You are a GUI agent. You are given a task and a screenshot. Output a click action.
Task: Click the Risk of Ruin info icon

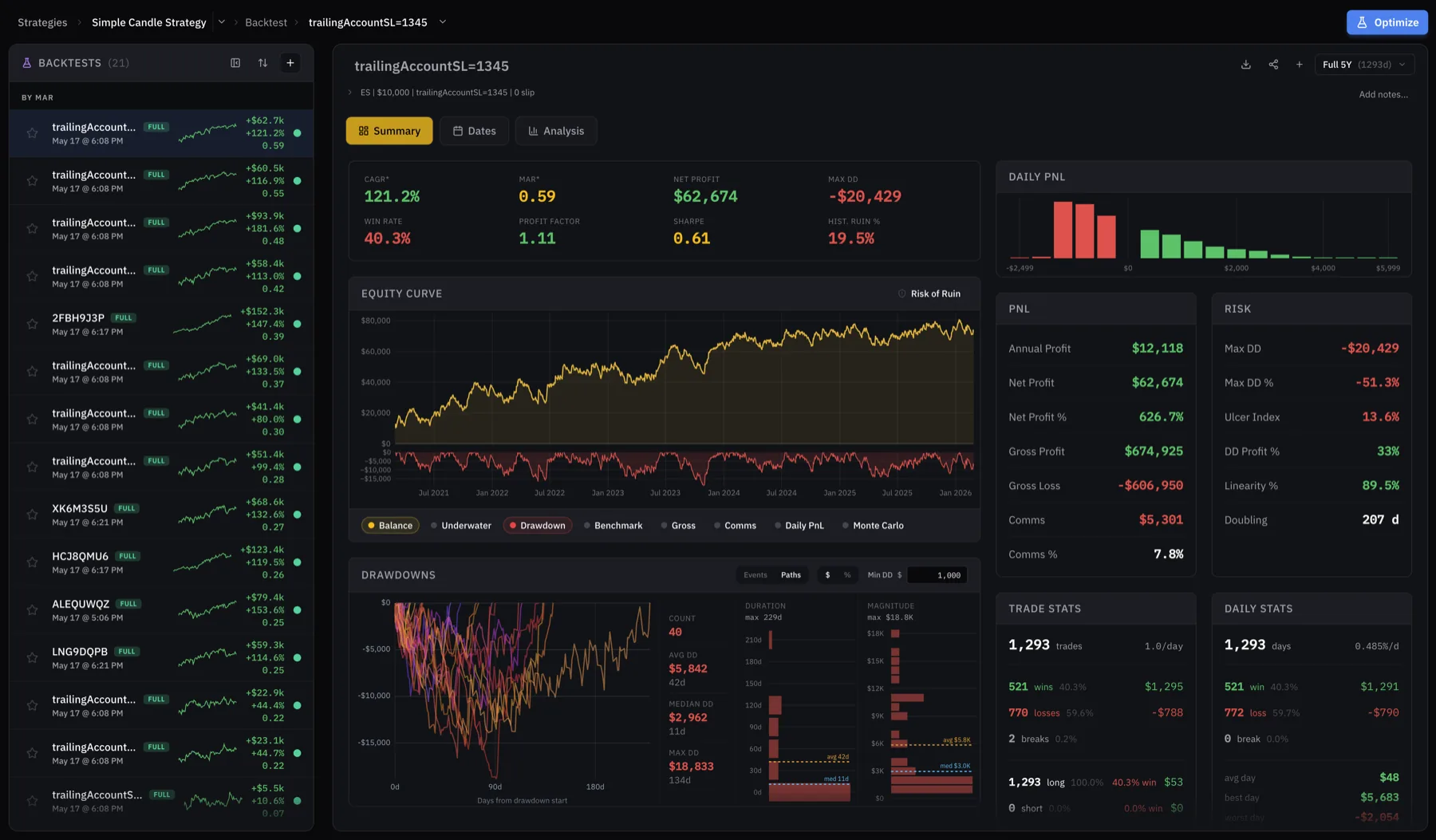click(x=902, y=294)
